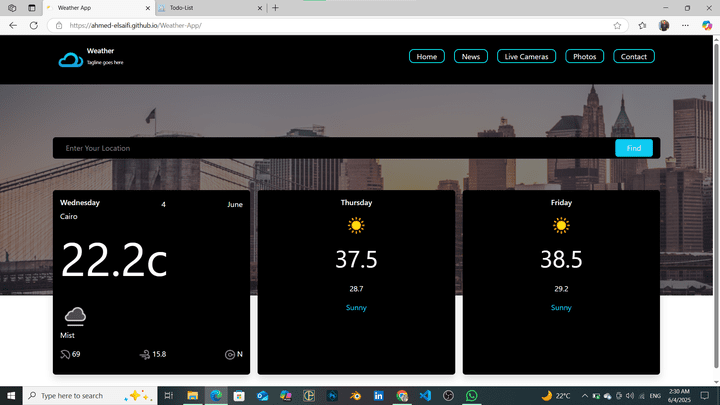This screenshot has width=720, height=405.
Task: Click Friday's 38.5 temperature
Action: [561, 259]
